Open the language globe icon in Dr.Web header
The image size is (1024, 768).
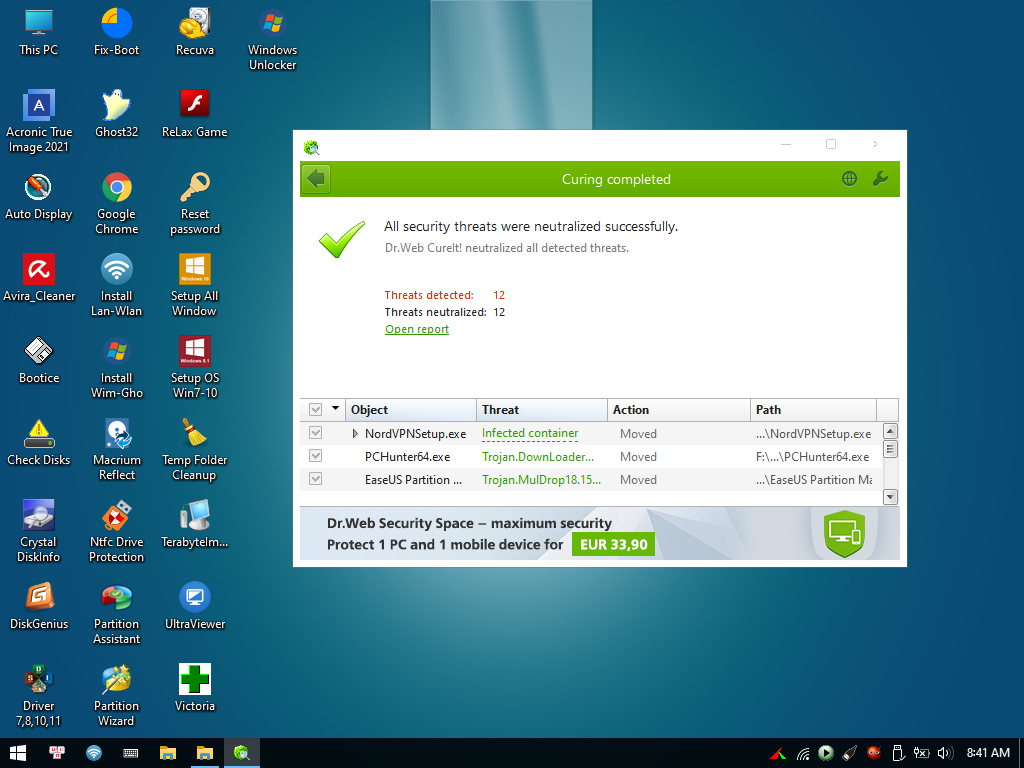[849, 179]
